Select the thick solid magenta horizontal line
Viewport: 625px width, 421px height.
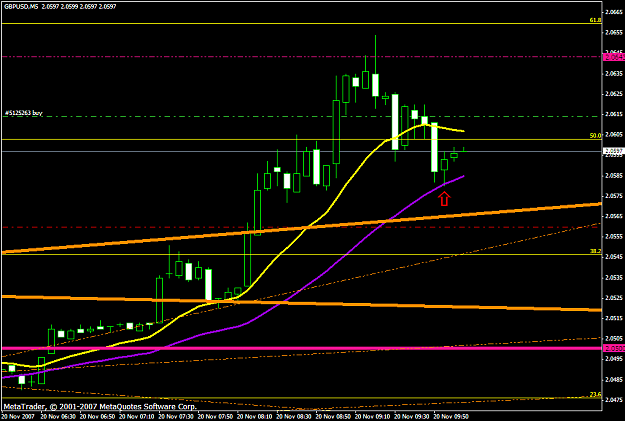pyautogui.click(x=302, y=348)
